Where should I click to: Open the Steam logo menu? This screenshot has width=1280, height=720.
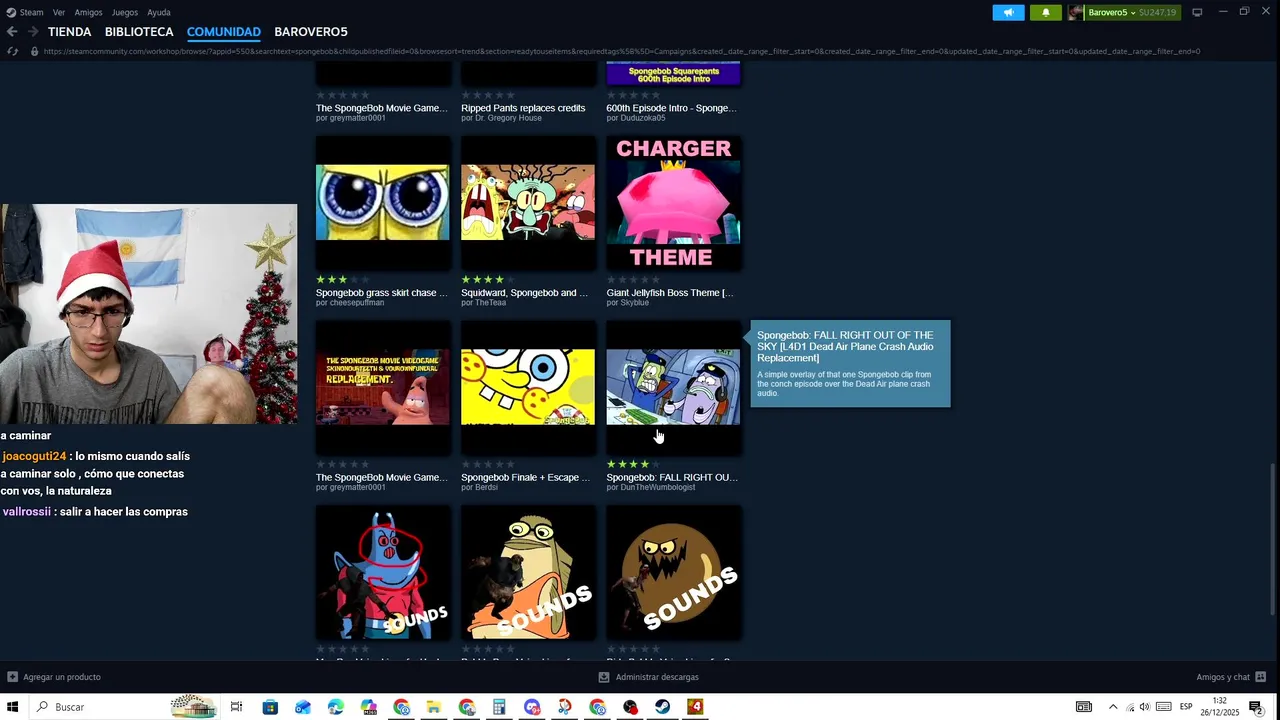pos(25,12)
